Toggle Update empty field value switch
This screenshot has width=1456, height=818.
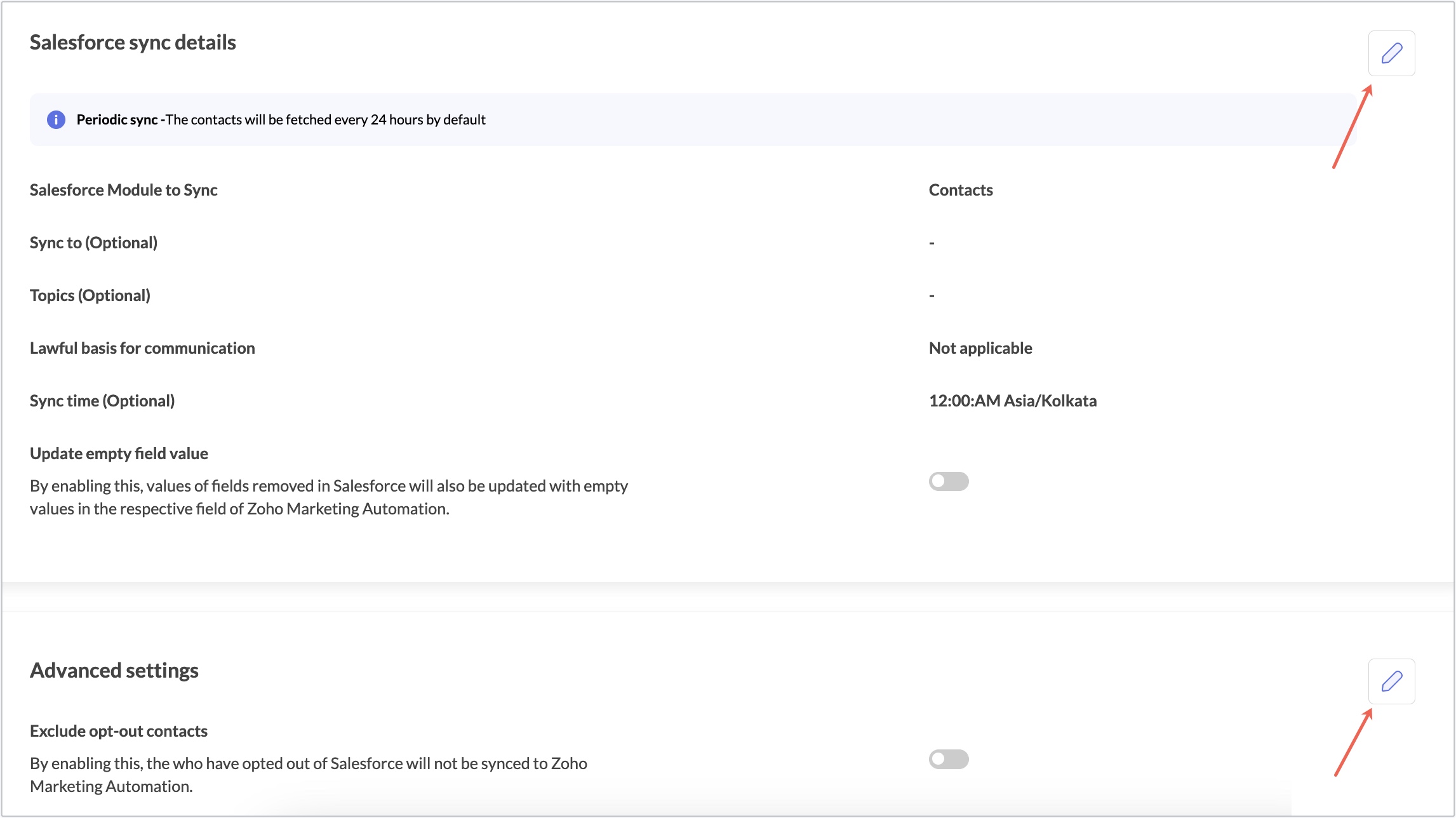pos(949,481)
